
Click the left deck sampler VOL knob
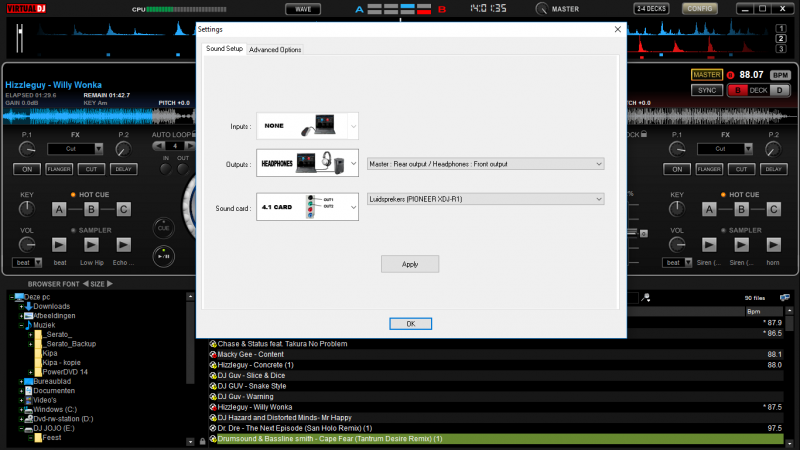click(x=27, y=245)
